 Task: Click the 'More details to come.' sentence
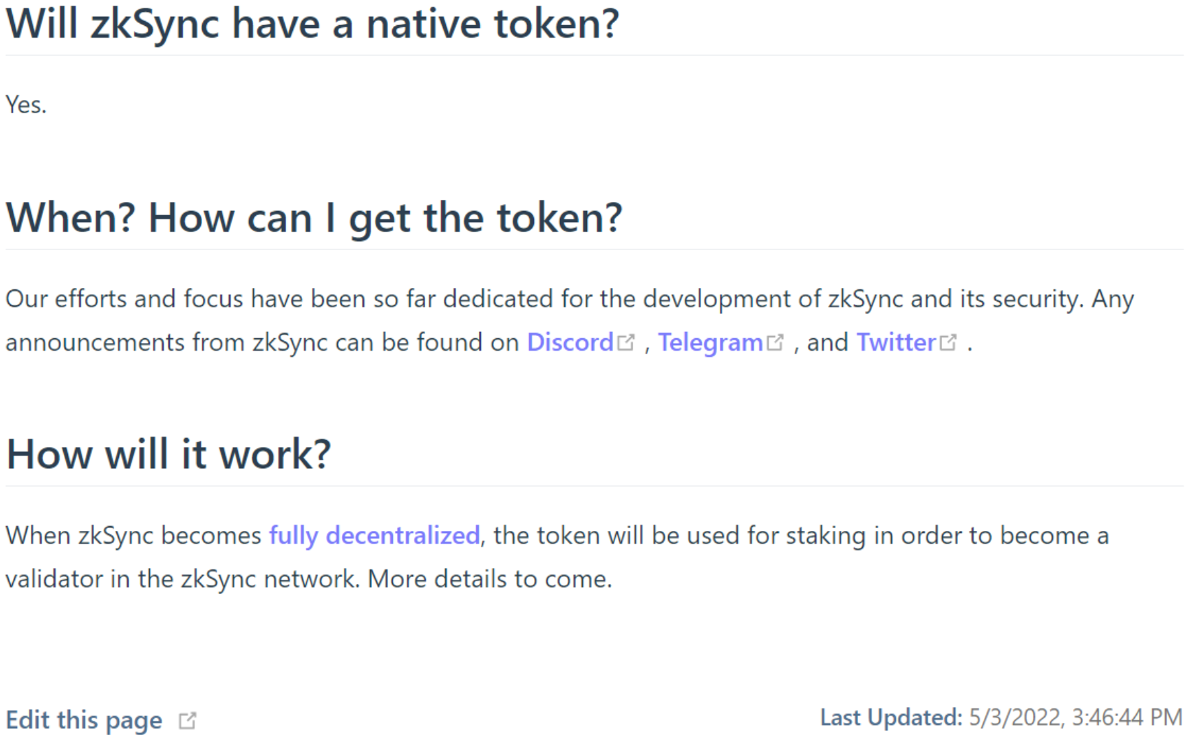coord(490,580)
